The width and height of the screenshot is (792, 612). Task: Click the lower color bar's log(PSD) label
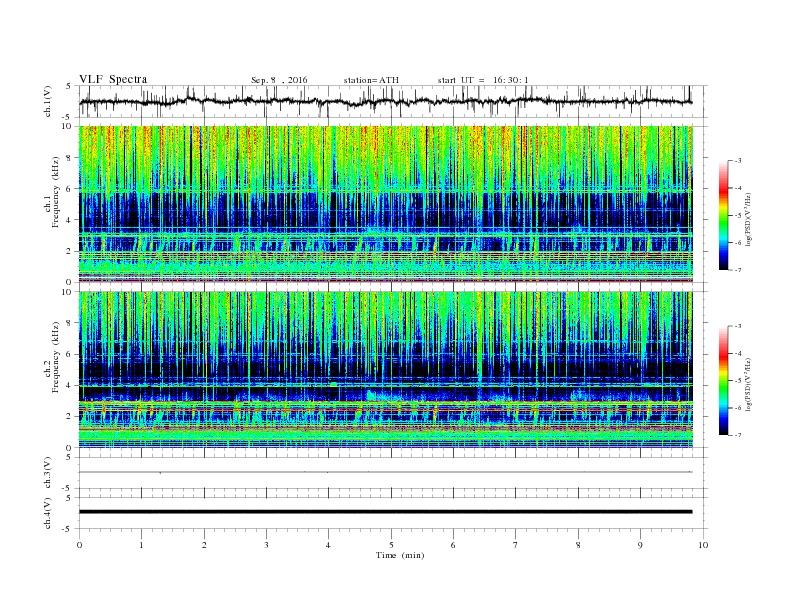pyautogui.click(x=747, y=385)
